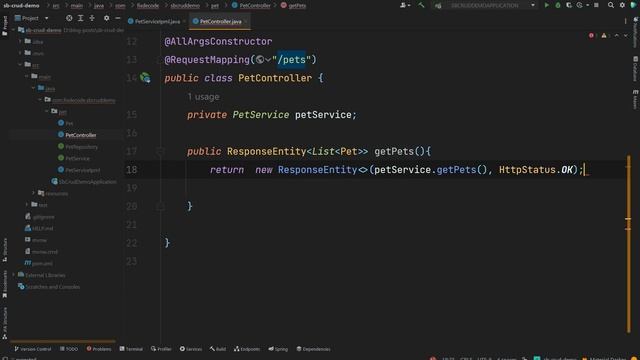The image size is (640, 360).
Task: Open Search Everywhere magnifier icon
Action: (x=611, y=5)
